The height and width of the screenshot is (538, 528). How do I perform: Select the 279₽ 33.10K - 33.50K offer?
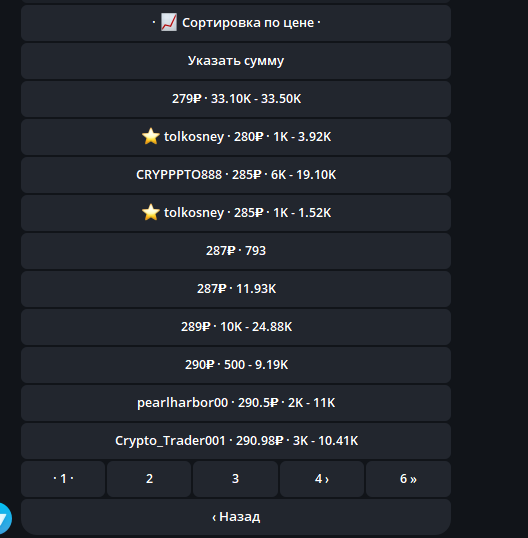point(236,99)
